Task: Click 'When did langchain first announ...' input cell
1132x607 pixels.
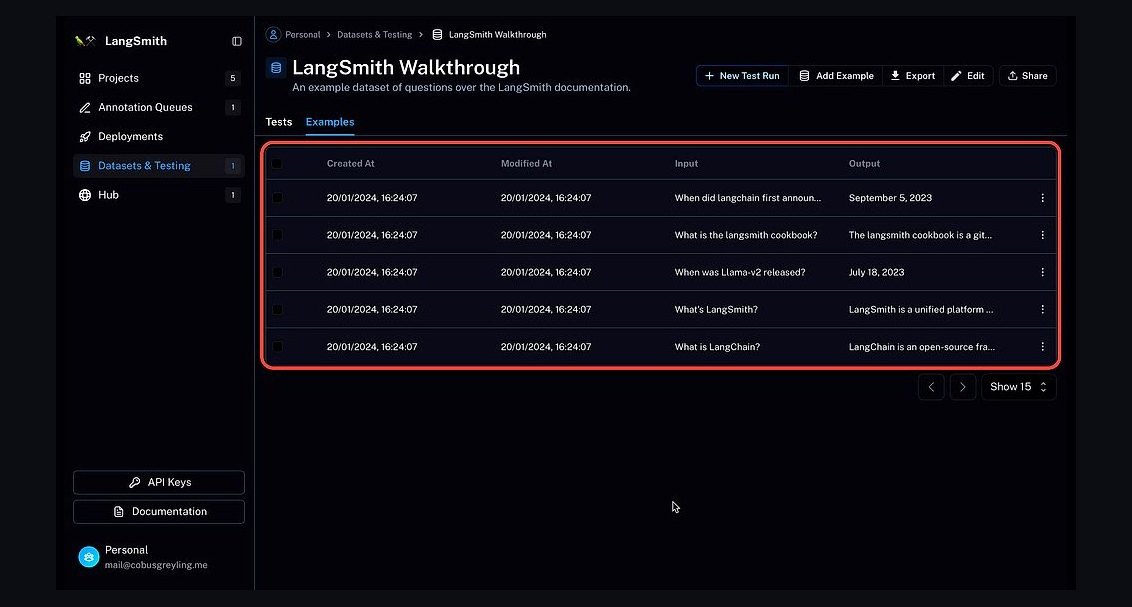Action: (748, 198)
